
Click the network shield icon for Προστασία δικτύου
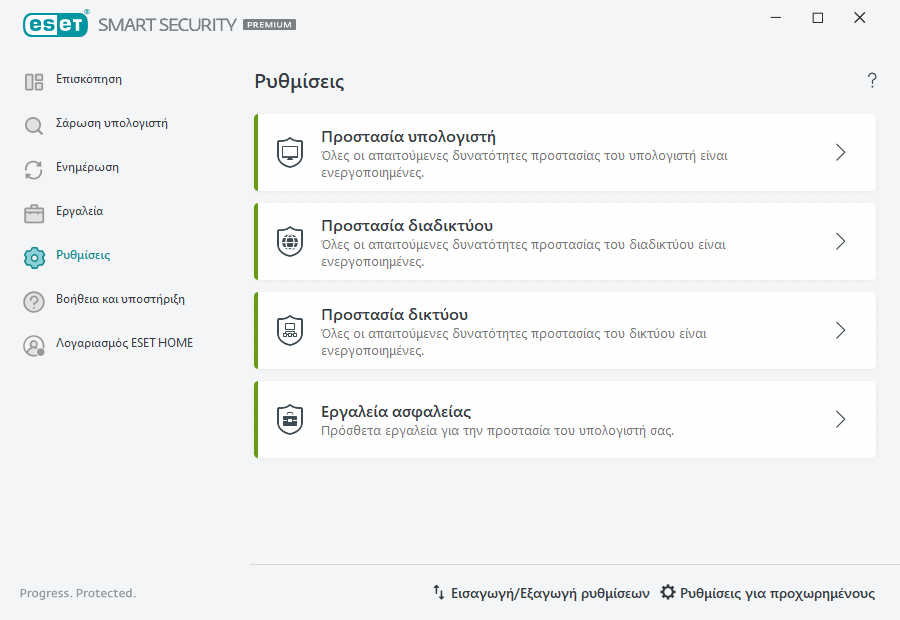point(290,329)
